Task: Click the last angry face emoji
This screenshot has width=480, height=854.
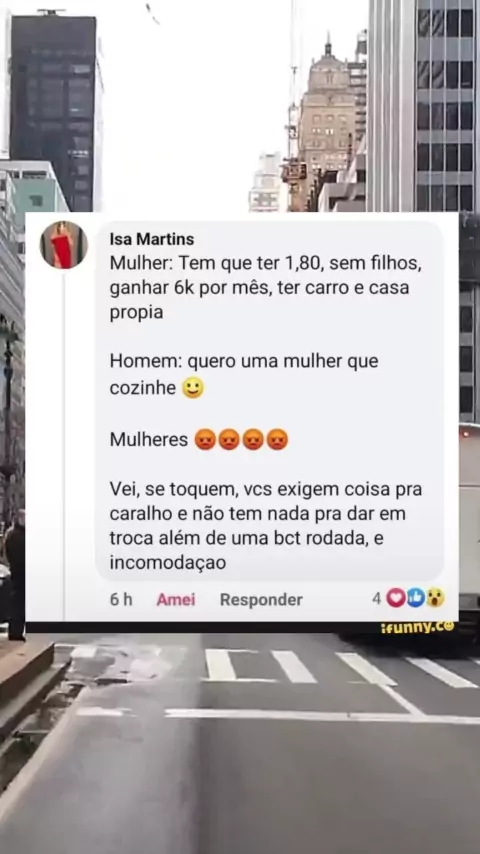Action: pyautogui.click(x=277, y=439)
